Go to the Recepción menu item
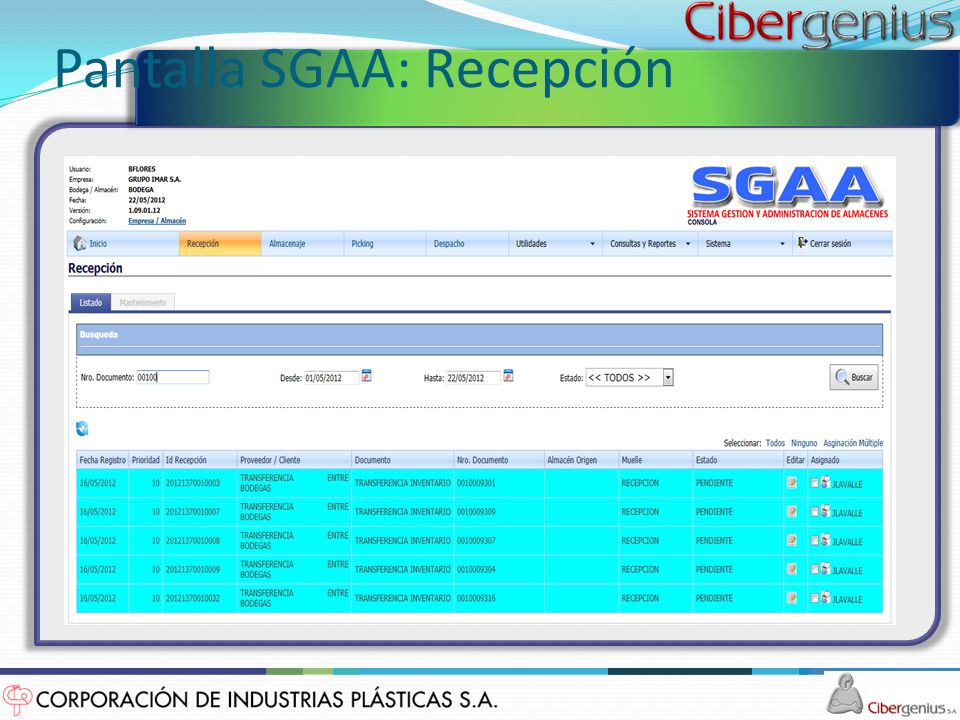Viewport: 960px width, 720px height. click(220, 244)
